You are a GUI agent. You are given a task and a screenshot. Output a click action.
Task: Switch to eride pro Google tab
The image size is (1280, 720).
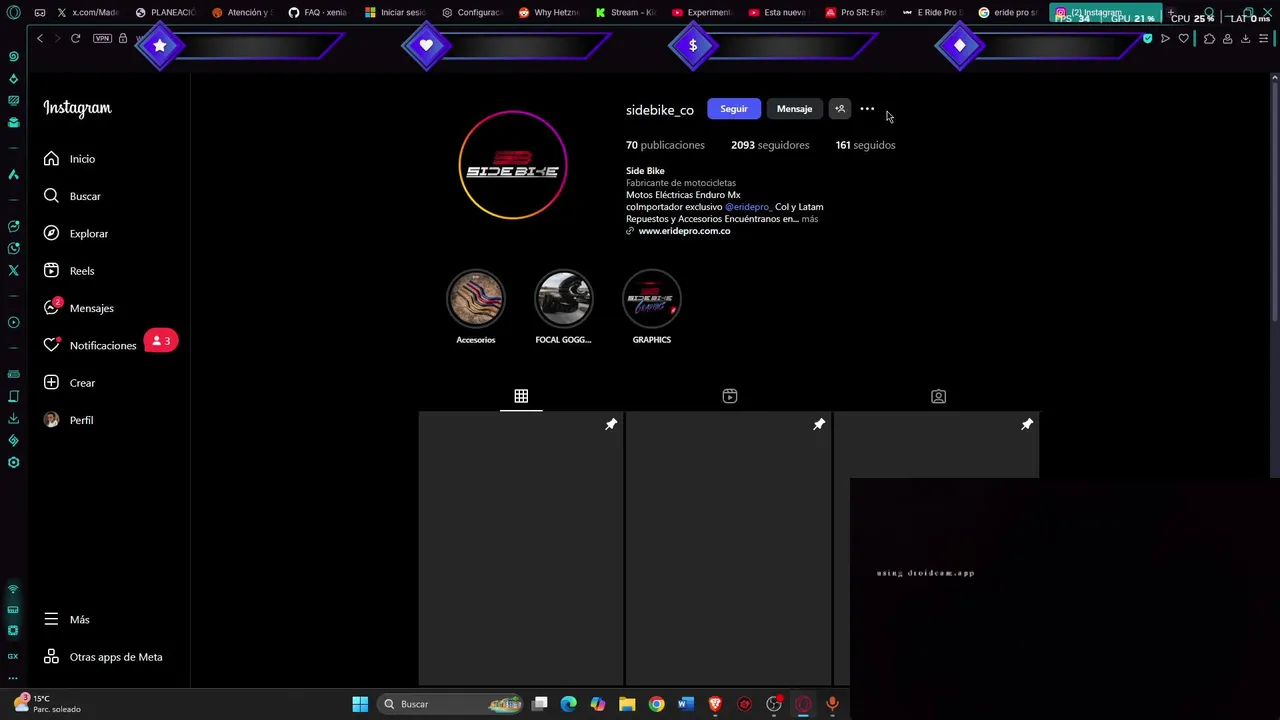(1009, 13)
